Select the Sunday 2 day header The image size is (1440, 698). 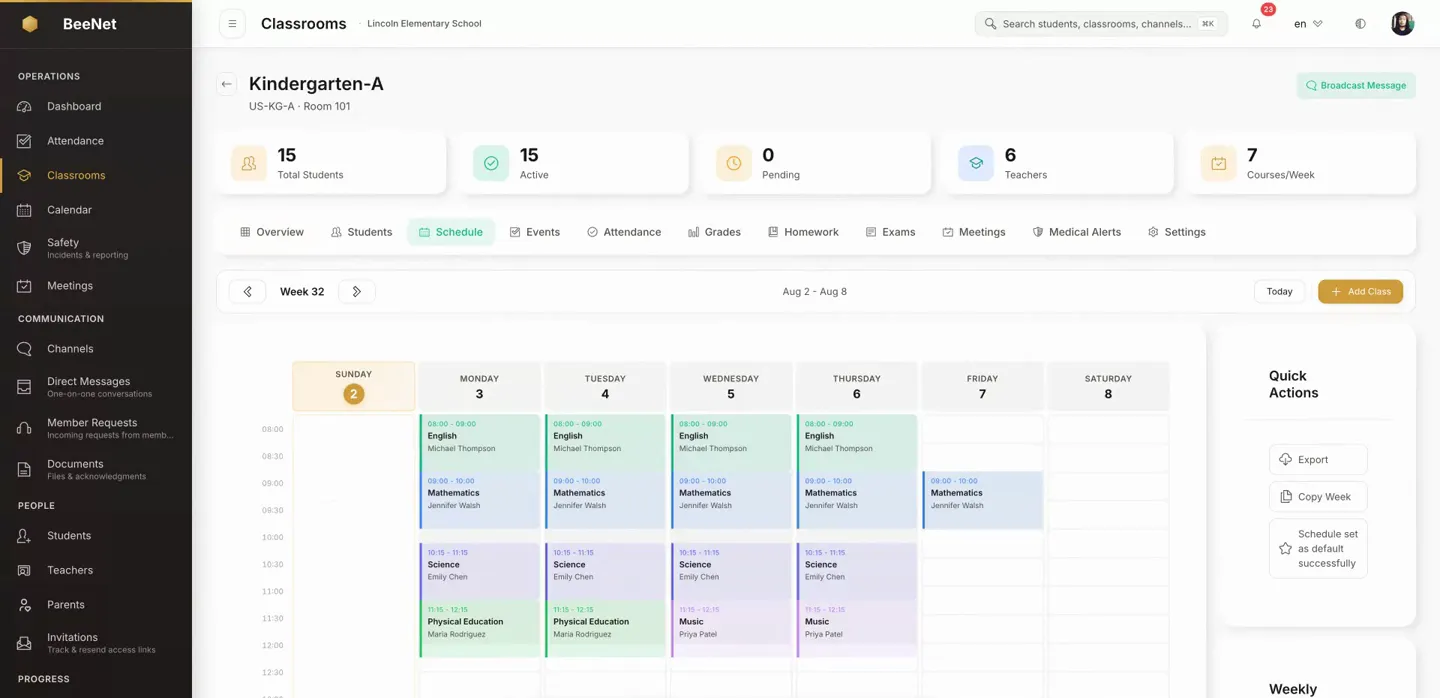click(354, 386)
